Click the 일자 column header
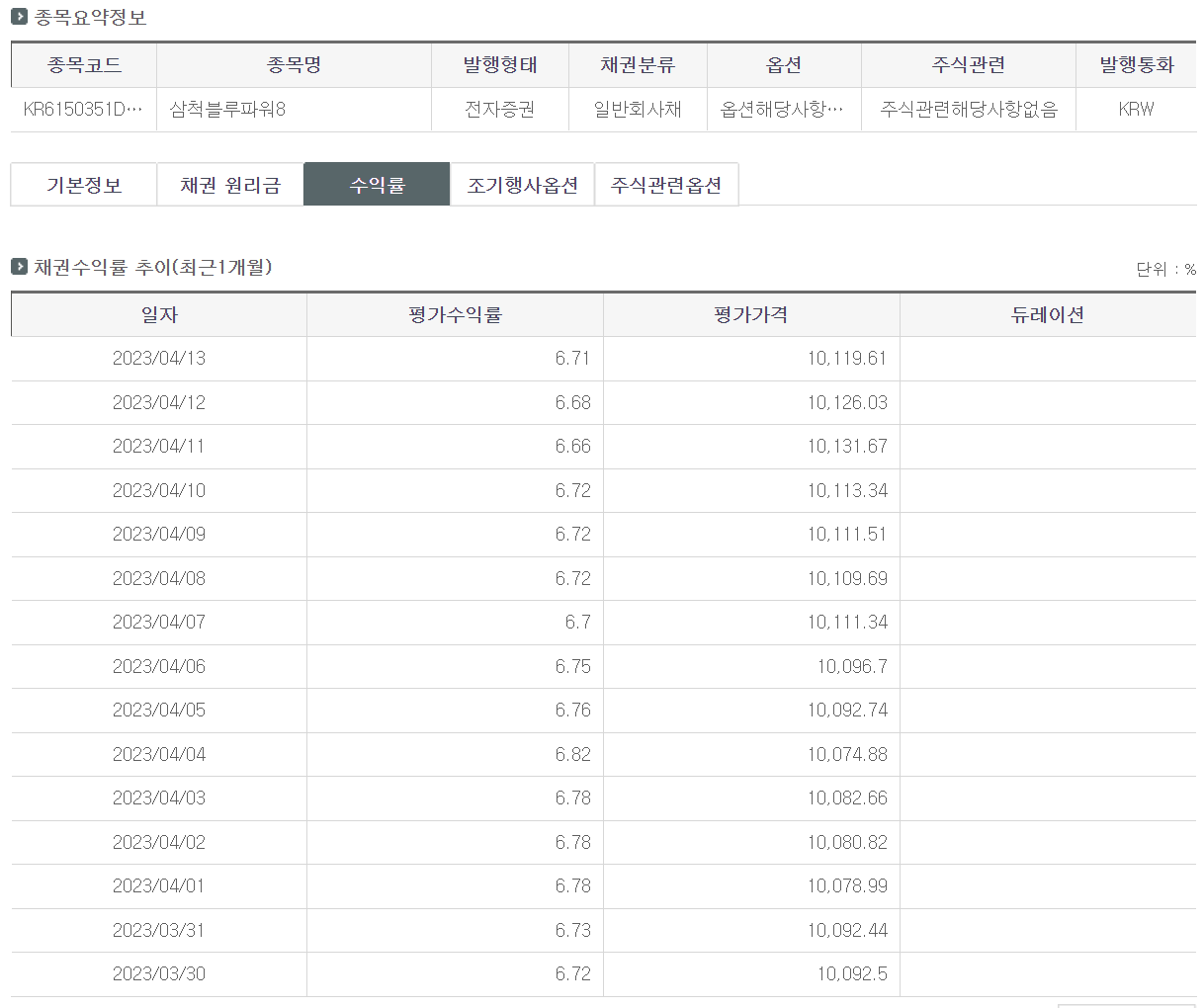 159,315
